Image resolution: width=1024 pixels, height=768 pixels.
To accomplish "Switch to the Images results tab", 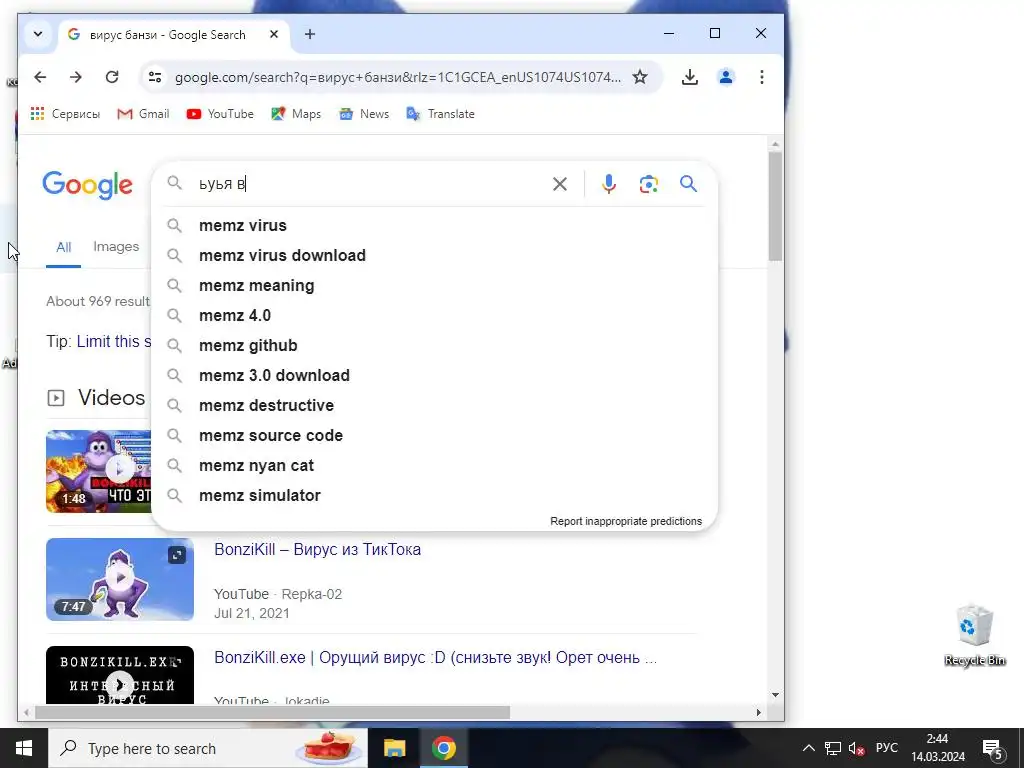I will 116,247.
